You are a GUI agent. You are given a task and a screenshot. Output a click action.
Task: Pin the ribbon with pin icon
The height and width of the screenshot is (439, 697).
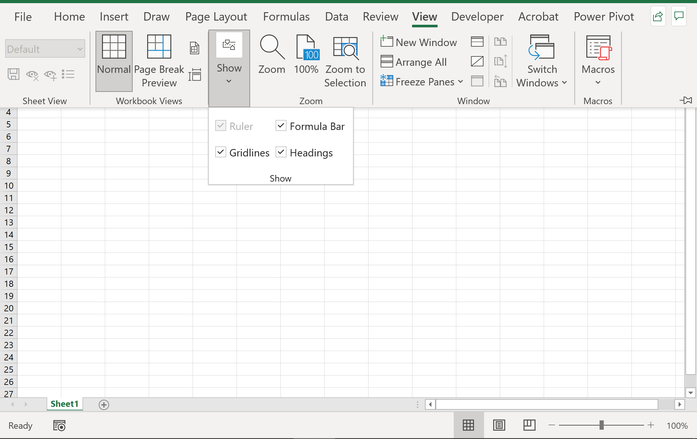click(685, 100)
